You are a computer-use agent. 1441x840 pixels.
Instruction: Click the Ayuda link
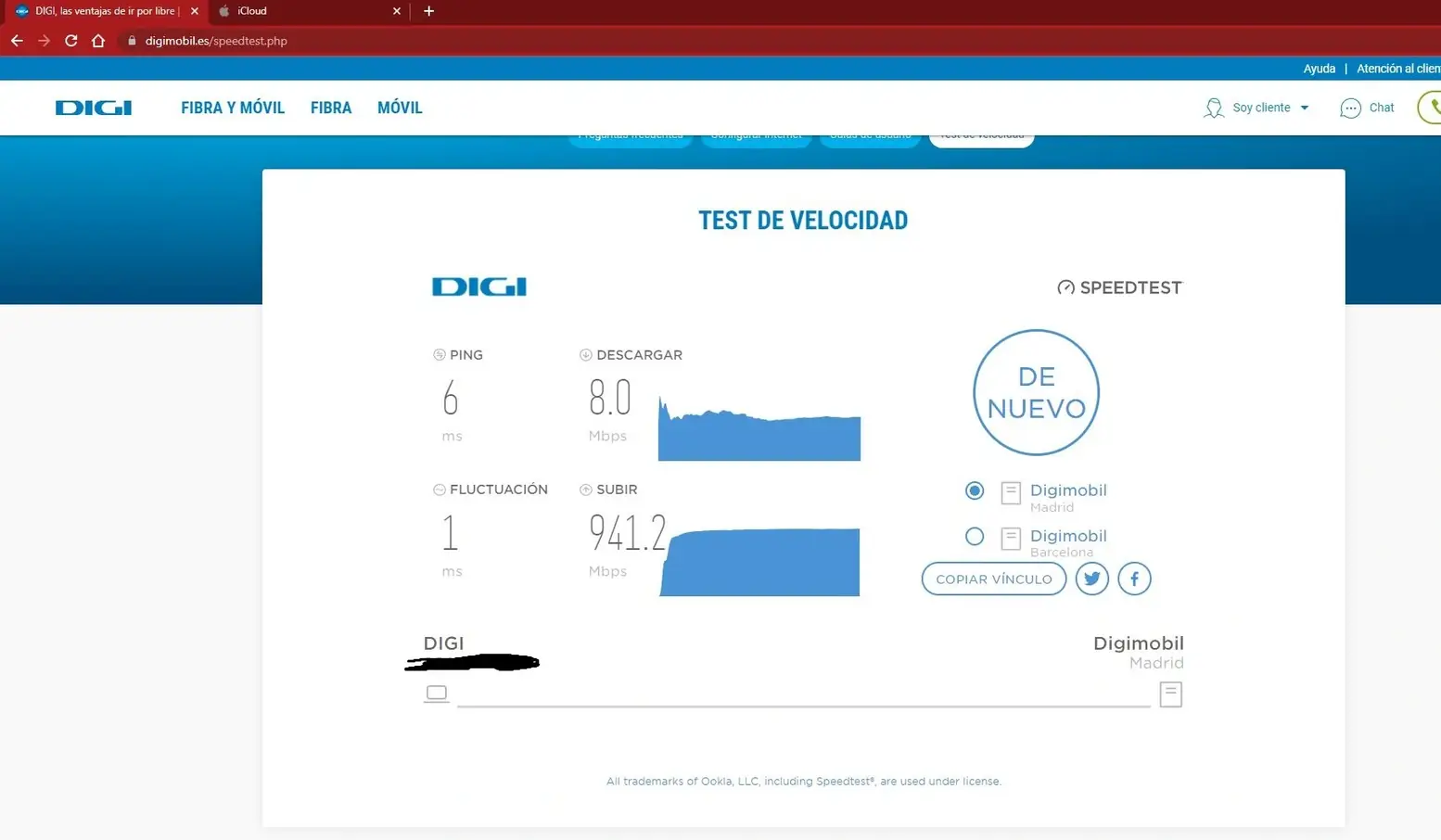tap(1319, 69)
